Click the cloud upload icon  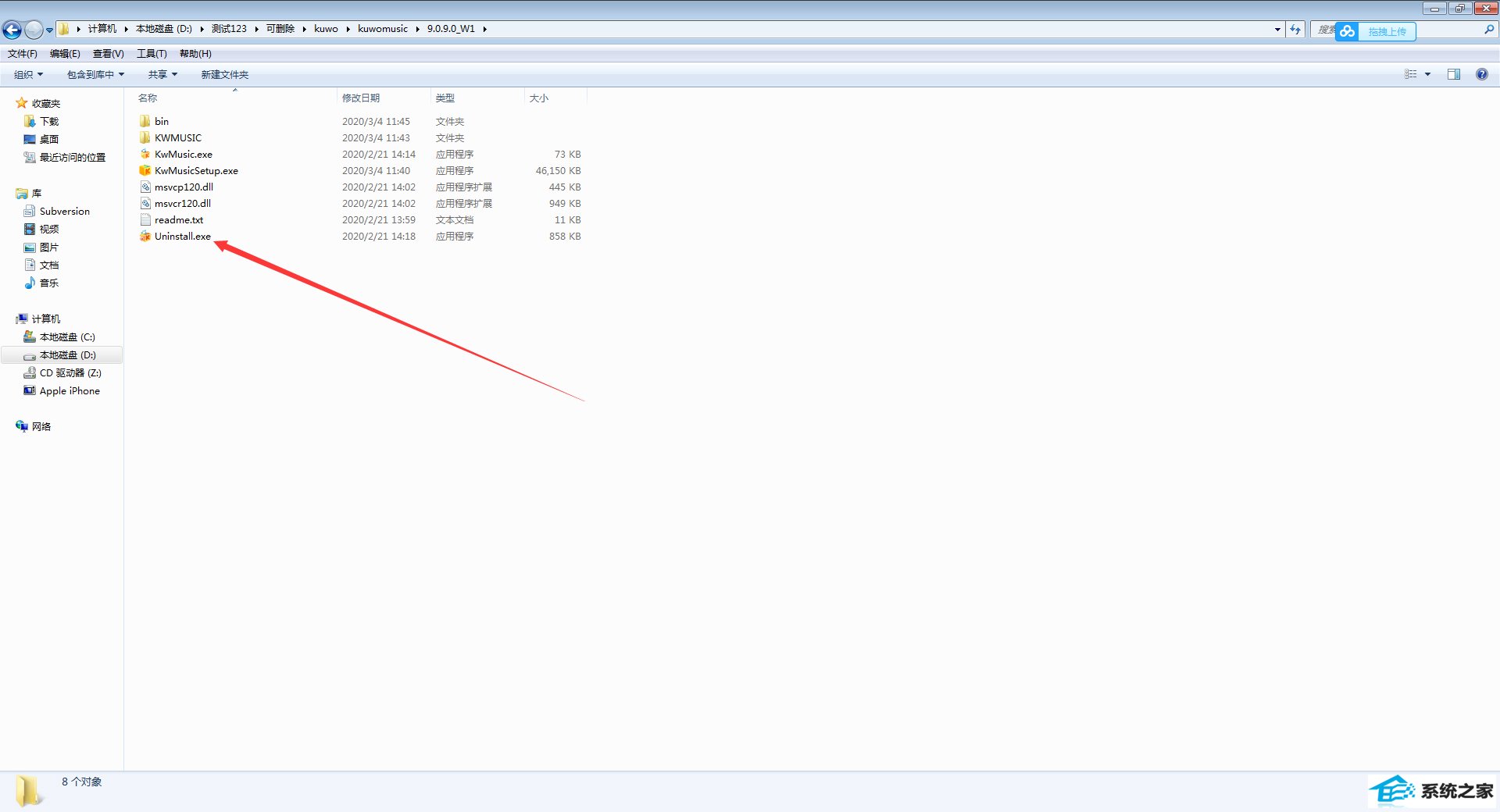[x=1347, y=31]
